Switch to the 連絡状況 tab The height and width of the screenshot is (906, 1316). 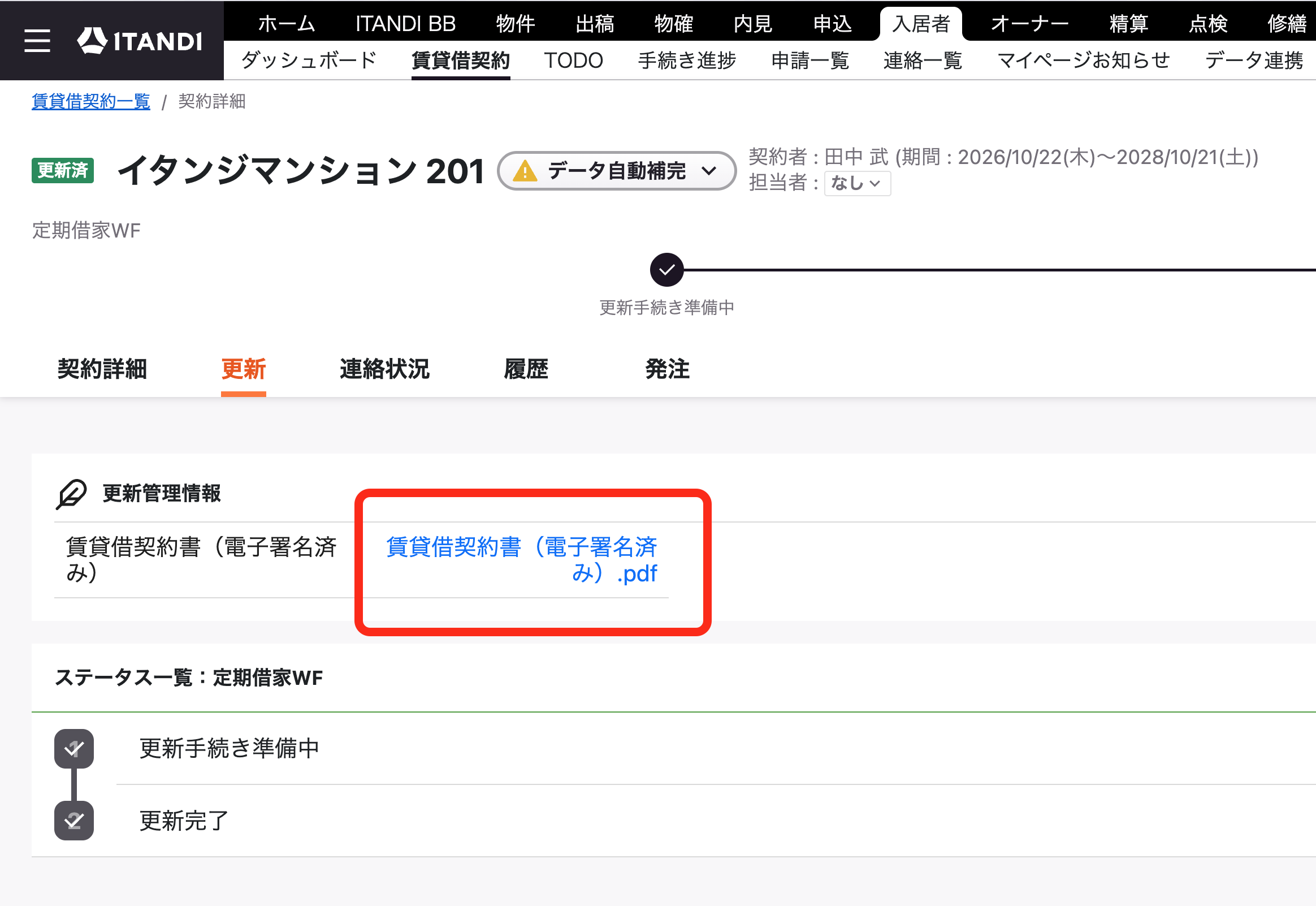(x=384, y=369)
